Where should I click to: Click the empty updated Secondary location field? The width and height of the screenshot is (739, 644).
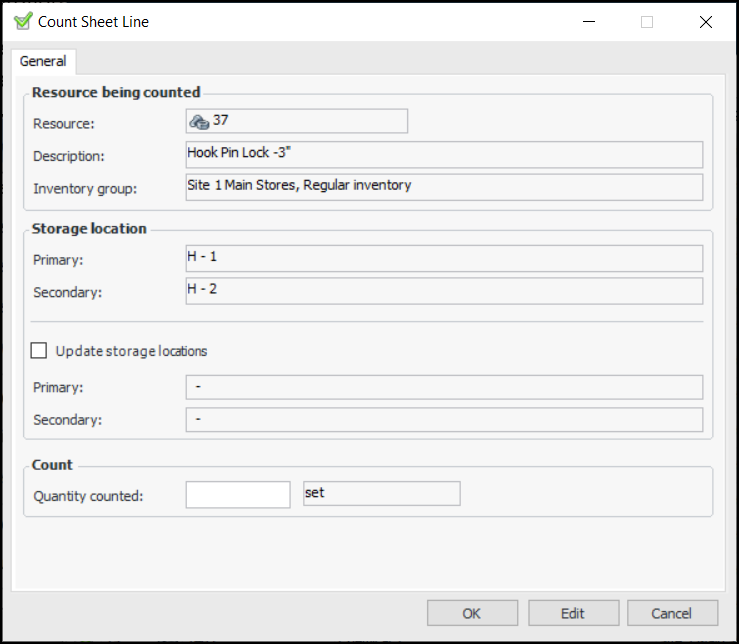444,419
